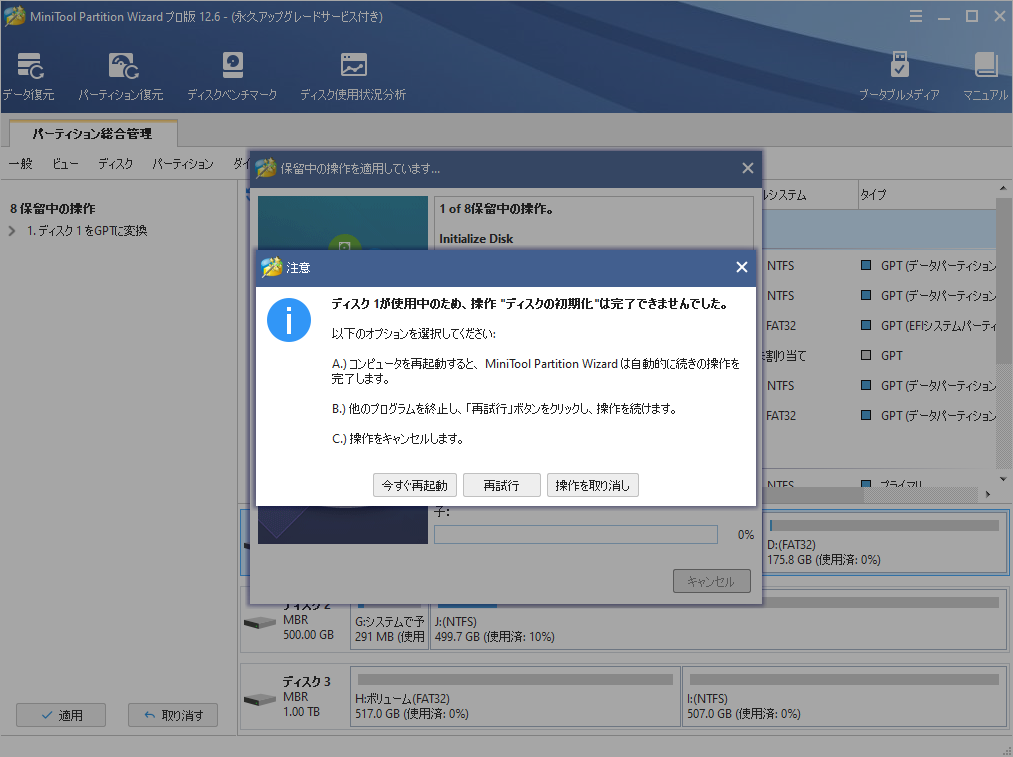1013x757 pixels.
Task: Click 今すぐ再起動 (Restart Now) button
Action: [x=415, y=485]
